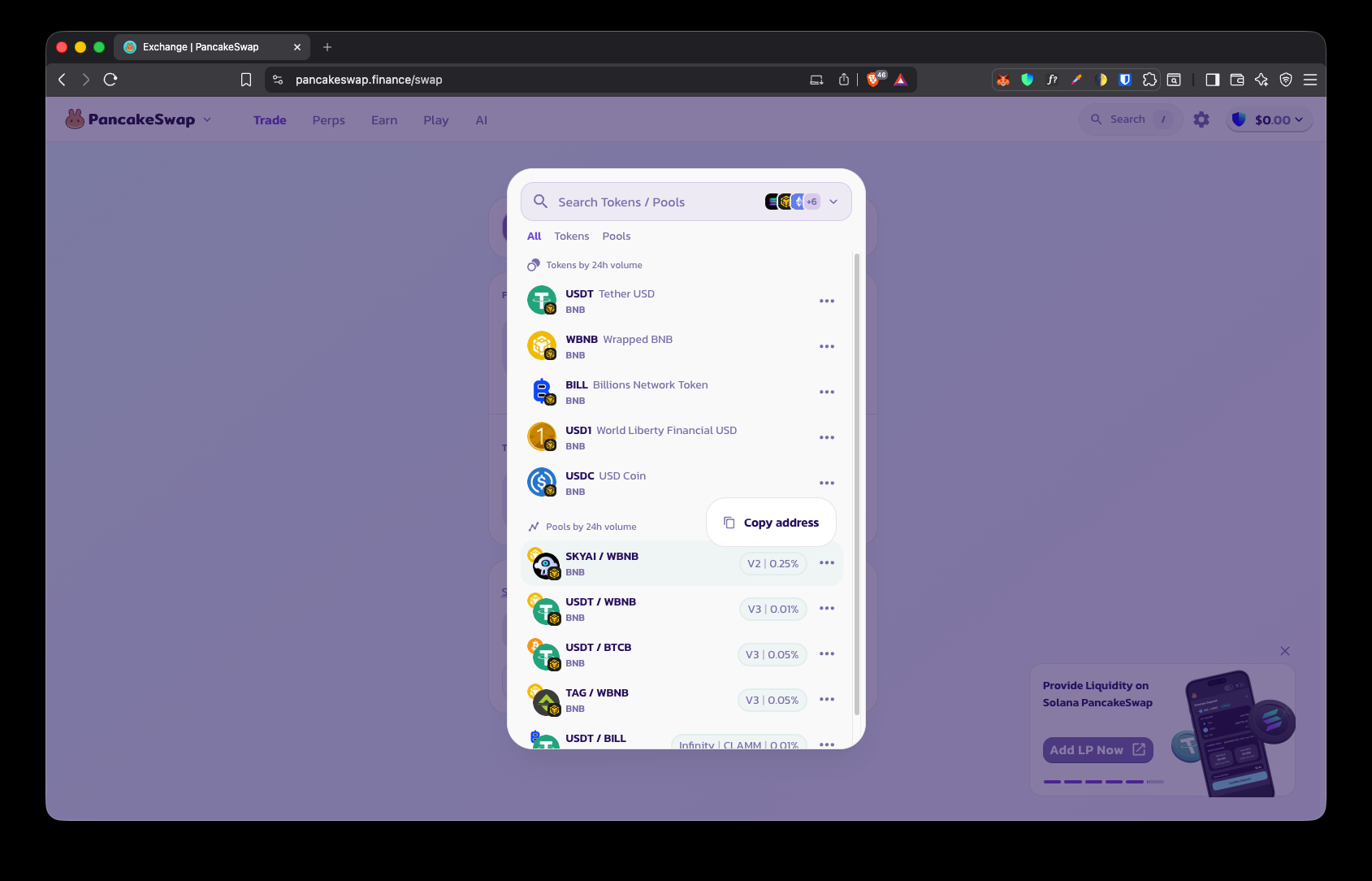Image resolution: width=1372 pixels, height=881 pixels.
Task: Open the Extensions puzzle-piece menu
Action: pos(1149,80)
